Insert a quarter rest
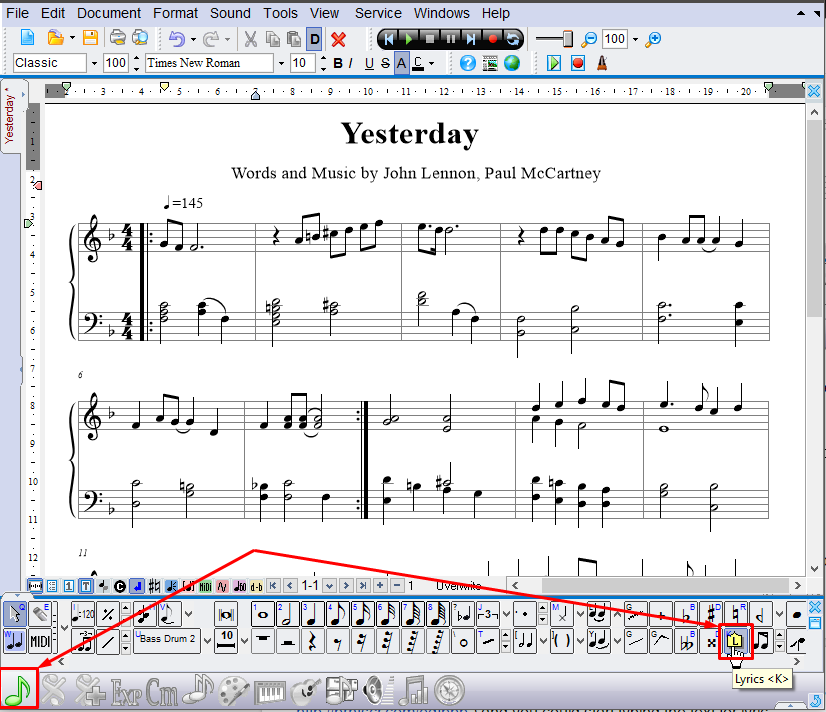The height and width of the screenshot is (712, 826). point(312,641)
